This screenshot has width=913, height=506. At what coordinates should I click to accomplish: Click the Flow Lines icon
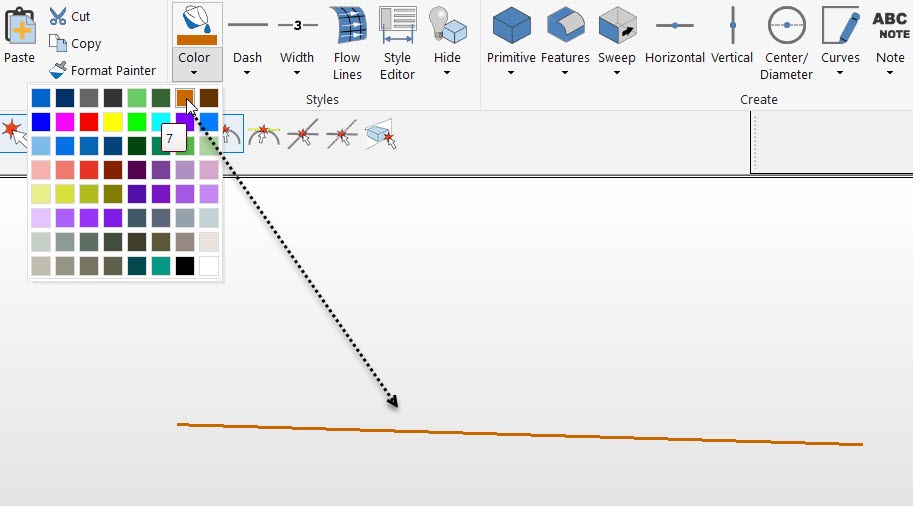347,25
